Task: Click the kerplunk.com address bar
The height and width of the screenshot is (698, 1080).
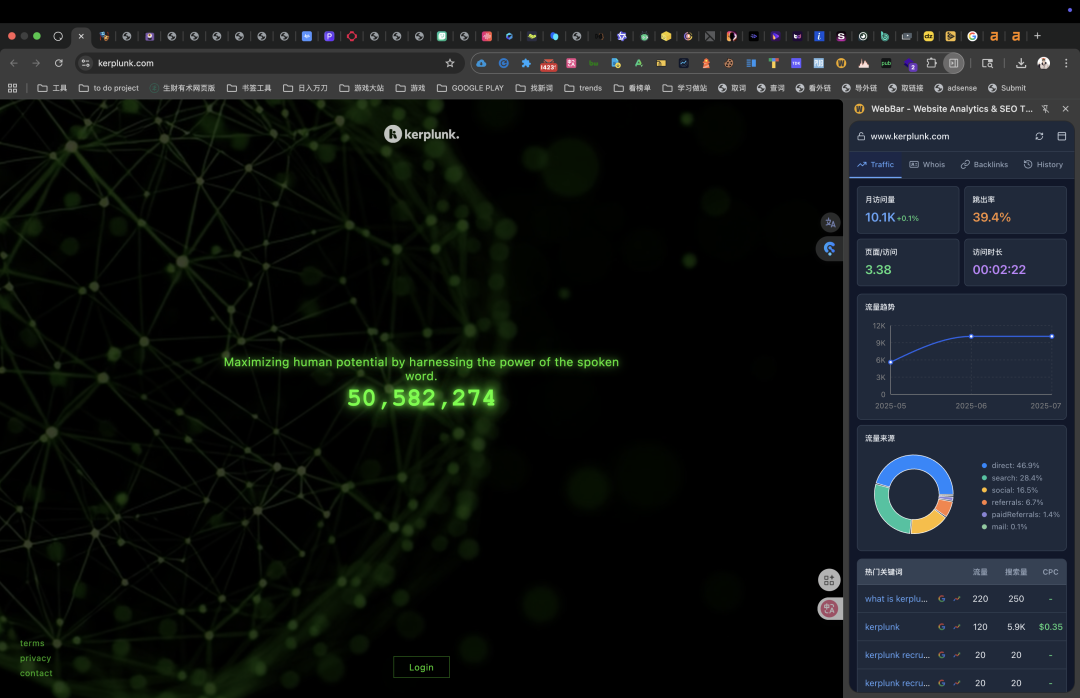Action: click(269, 63)
